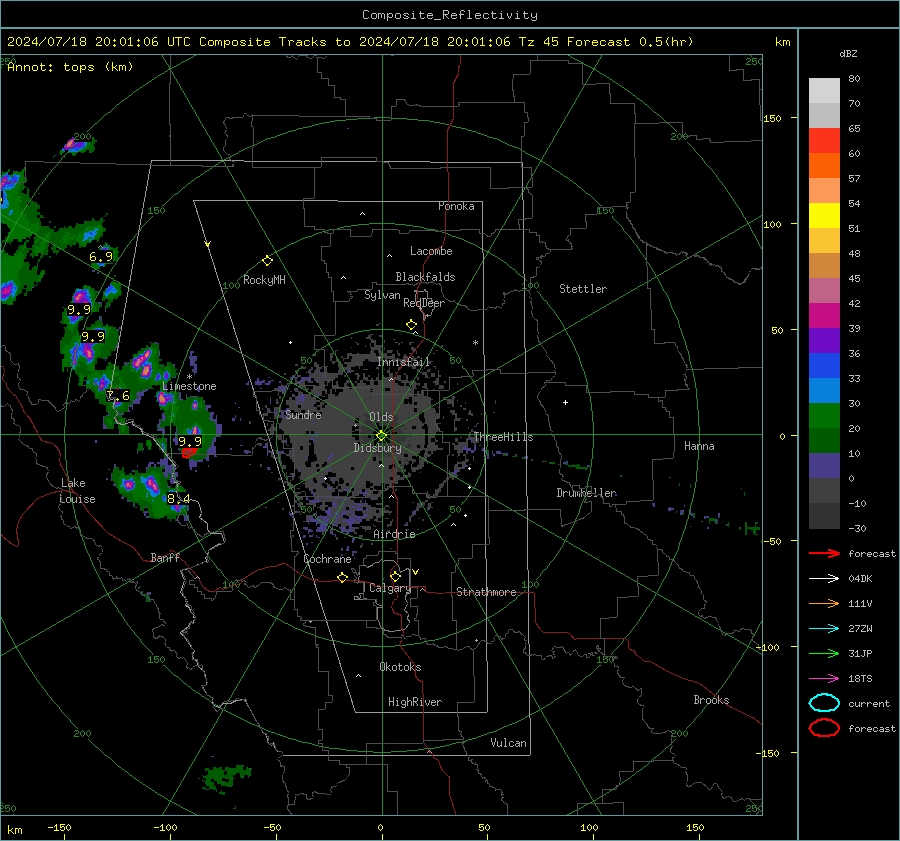This screenshot has width=900, height=841.
Task: Click the green swatch below 30 dBZ
Action: point(824,416)
